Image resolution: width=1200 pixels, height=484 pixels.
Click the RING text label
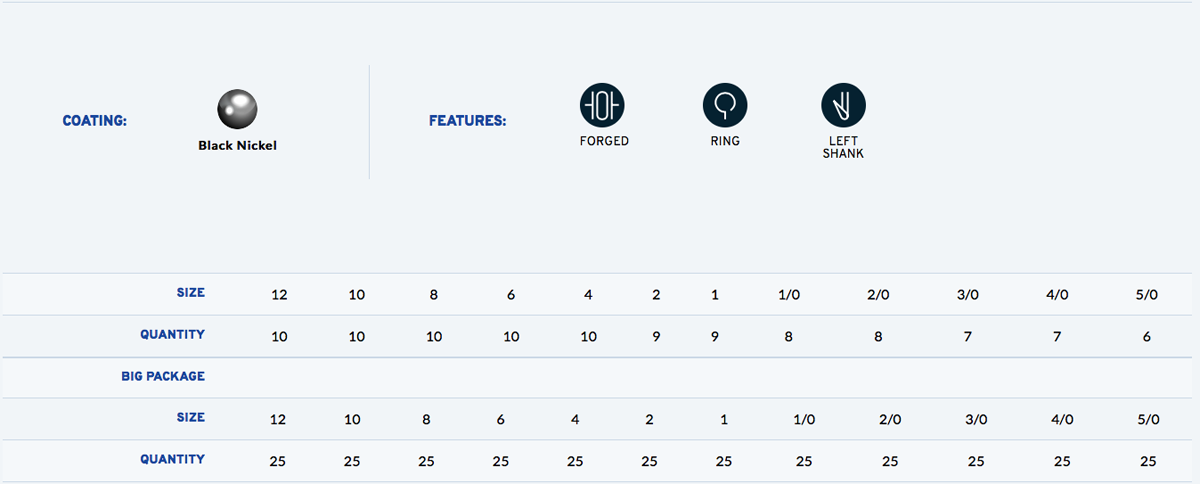(x=725, y=142)
